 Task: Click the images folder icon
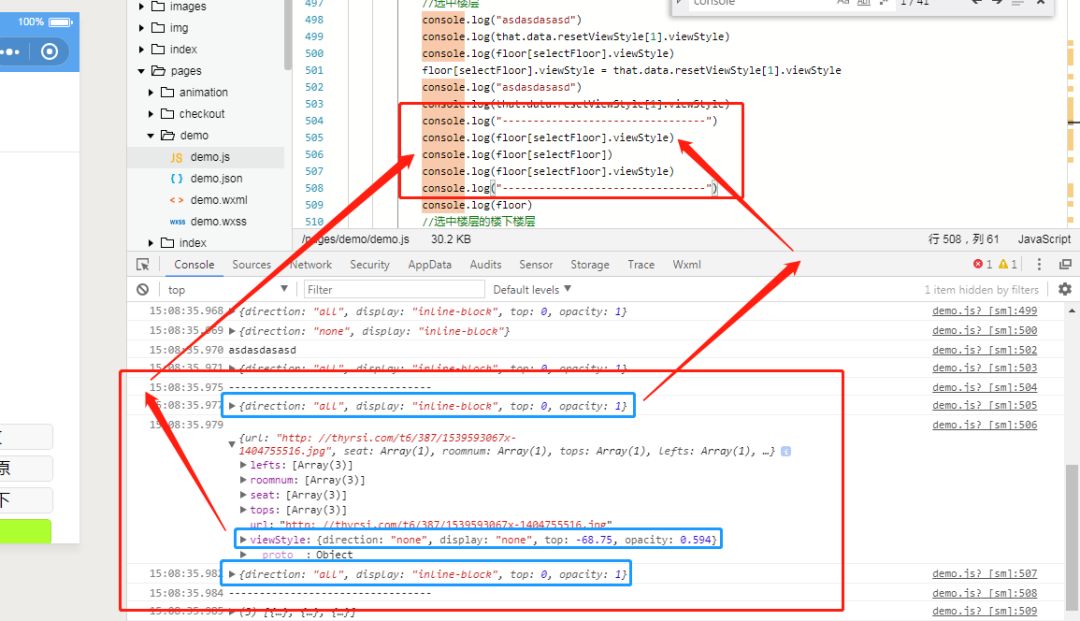(158, 6)
